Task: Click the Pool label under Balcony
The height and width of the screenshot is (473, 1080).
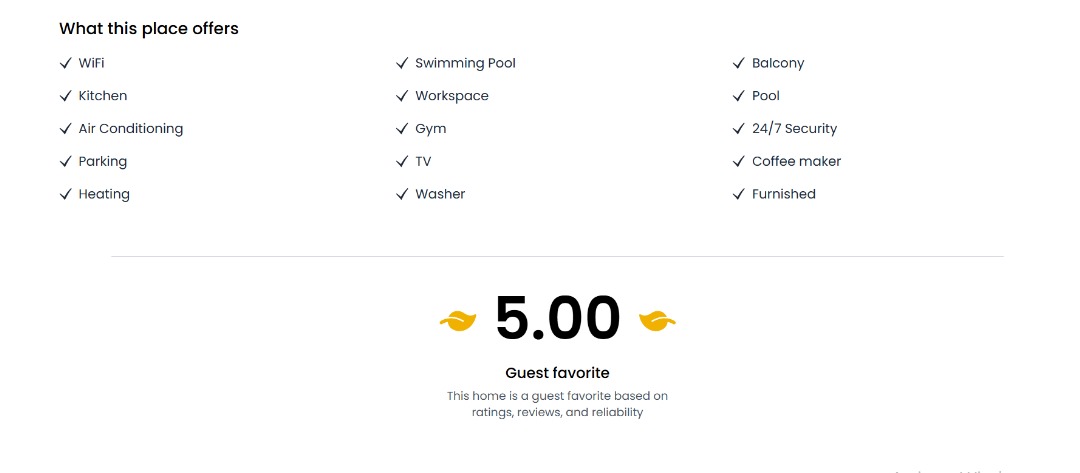Action: 765,96
